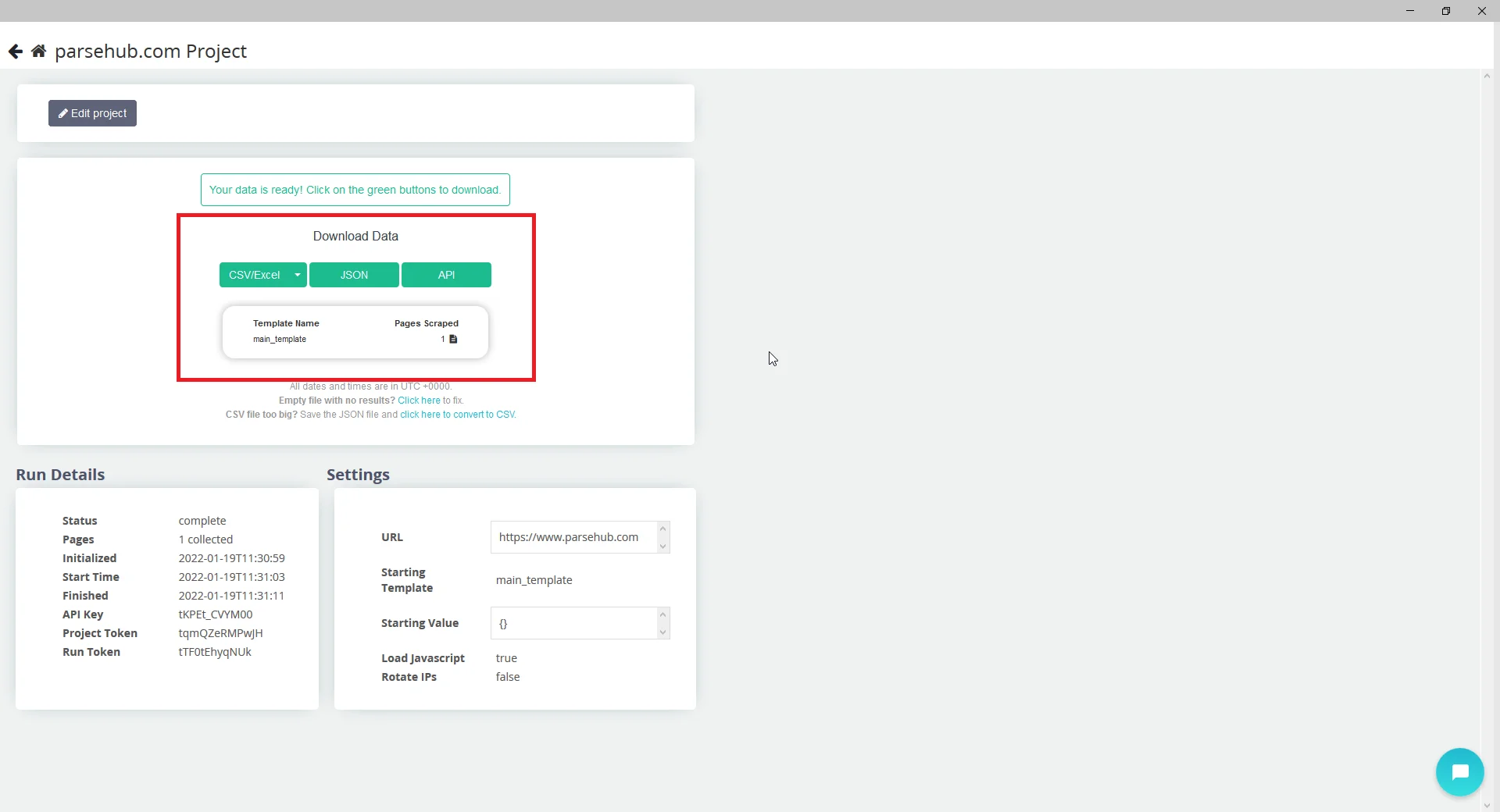Screen dimensions: 1500x812
Task: Click the '1 collected' pages value
Action: point(205,540)
